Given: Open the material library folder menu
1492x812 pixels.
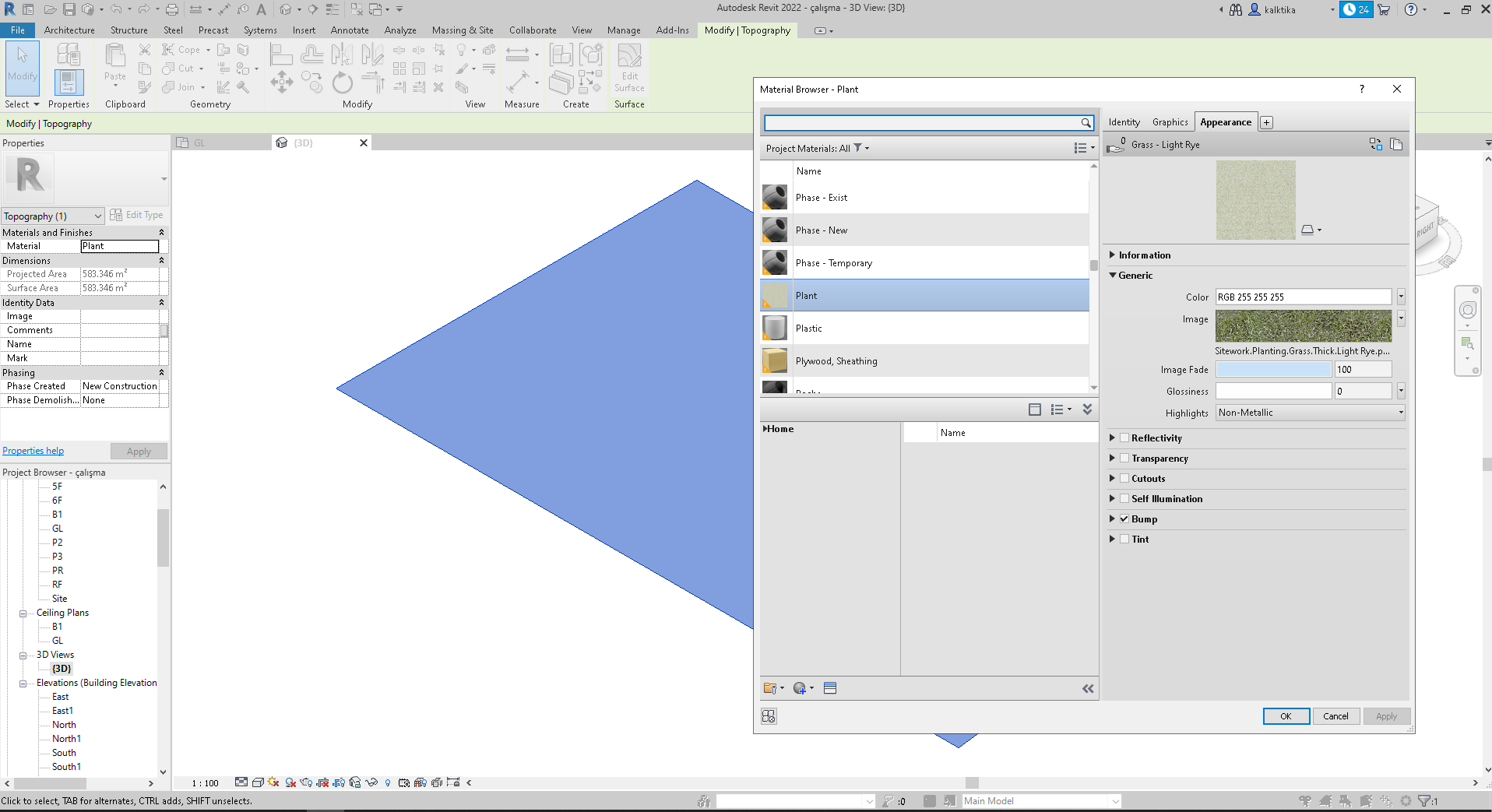Looking at the screenshot, I should [773, 688].
